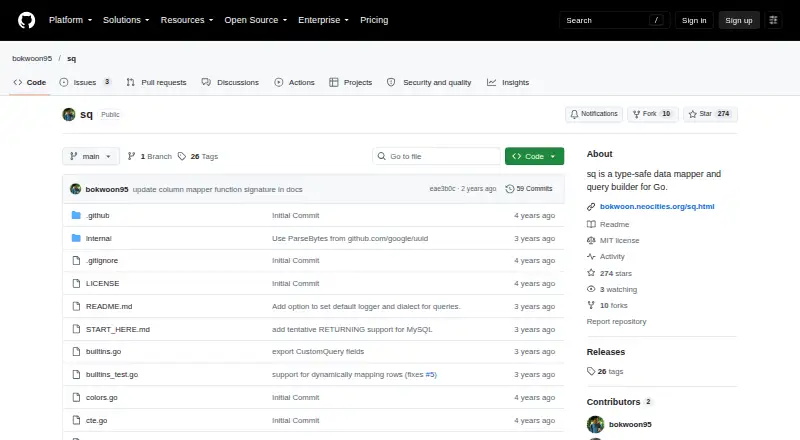Click Report repository link
This screenshot has height=440, width=800.
[616, 321]
